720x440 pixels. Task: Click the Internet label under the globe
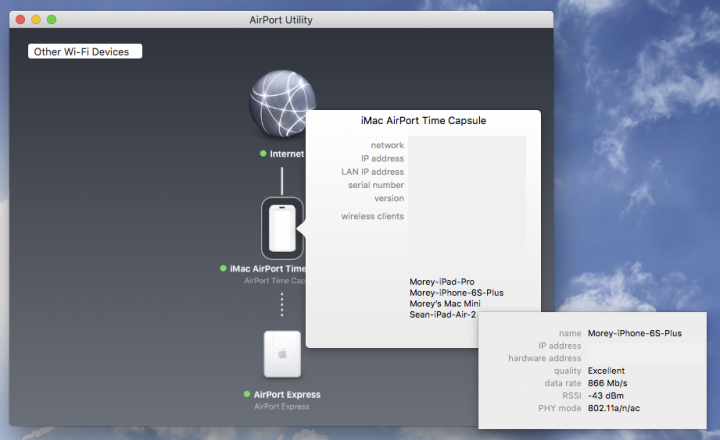pos(287,154)
